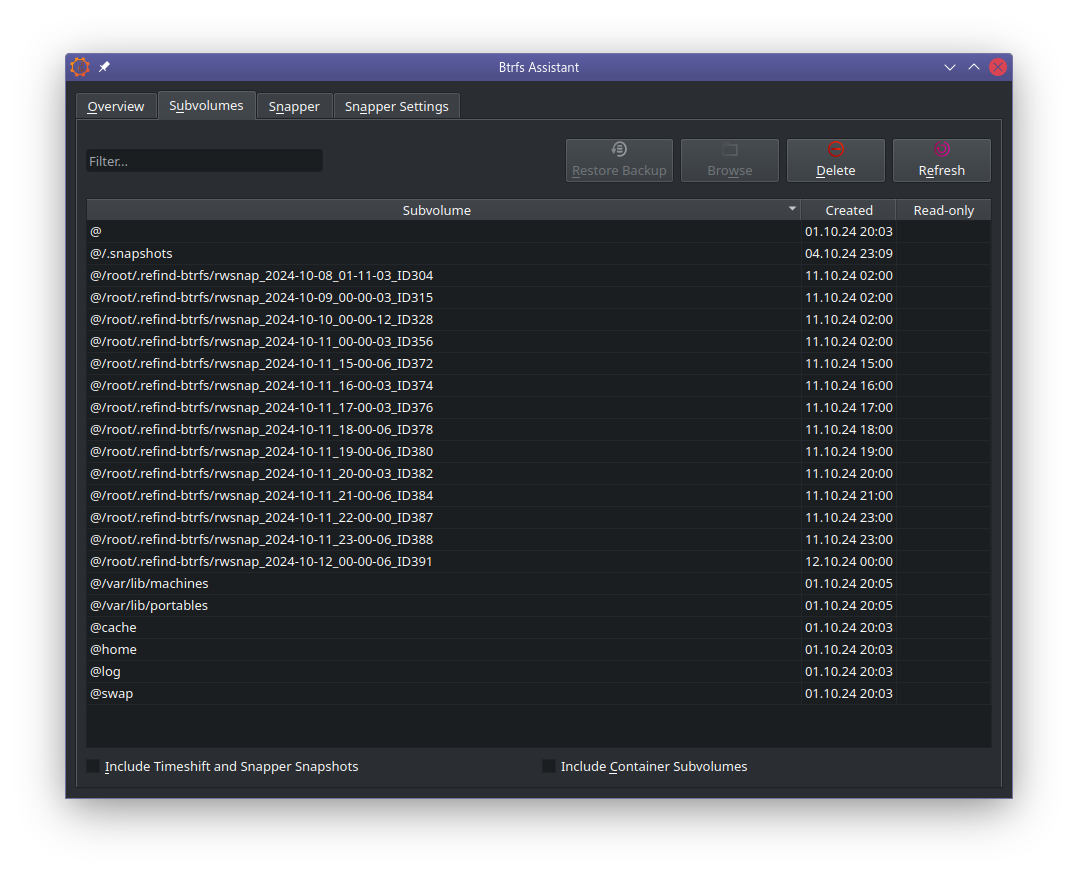Click the Filter input field
1078x876 pixels.
[x=204, y=161]
